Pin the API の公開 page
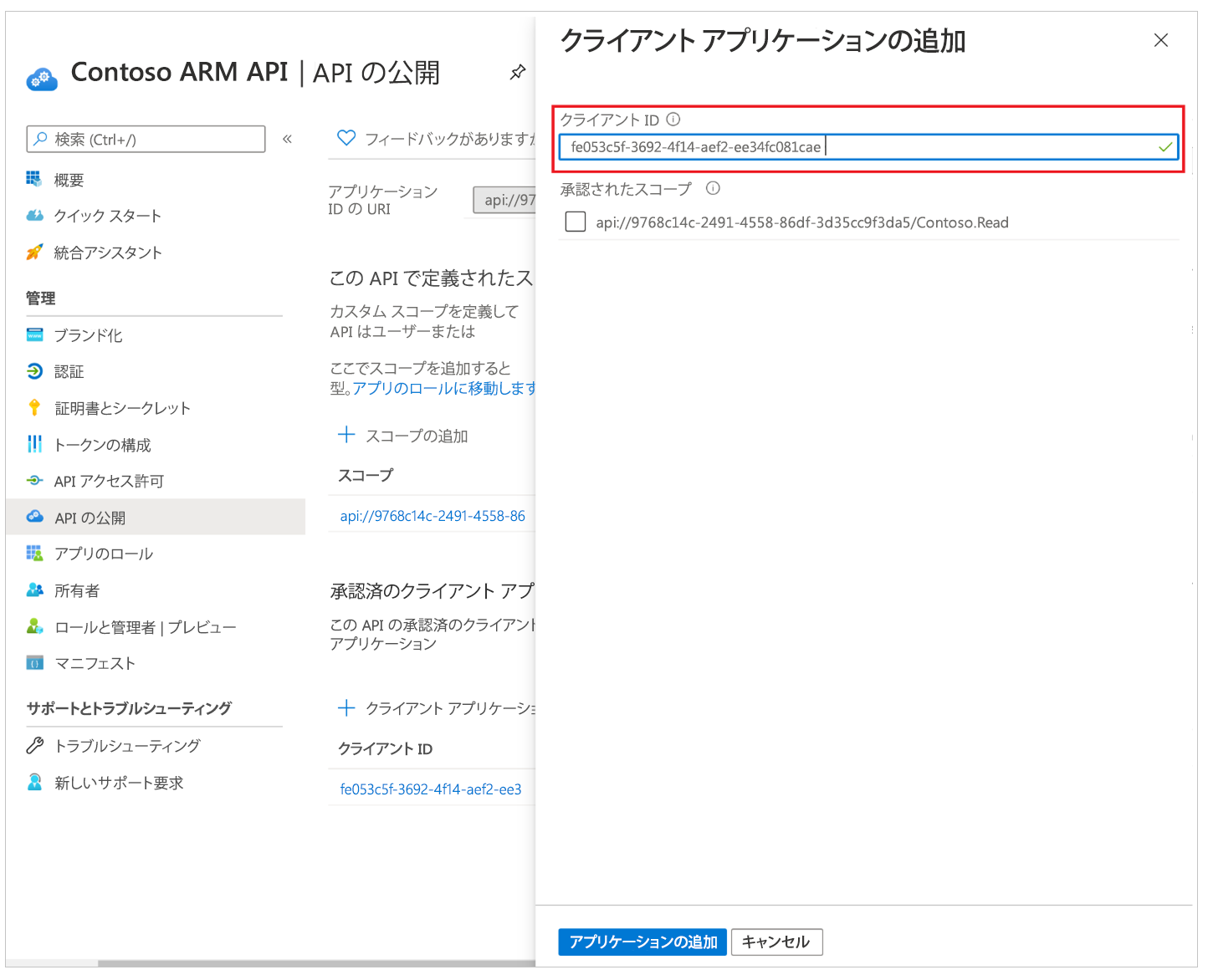This screenshot has height=980, width=1208. click(x=518, y=73)
